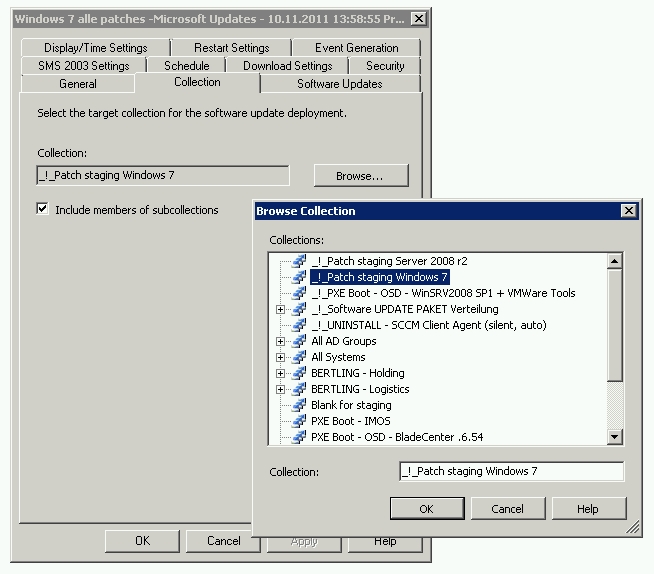Switch to the Restart Settings tab
Image resolution: width=654 pixels, height=574 pixels.
[231, 48]
